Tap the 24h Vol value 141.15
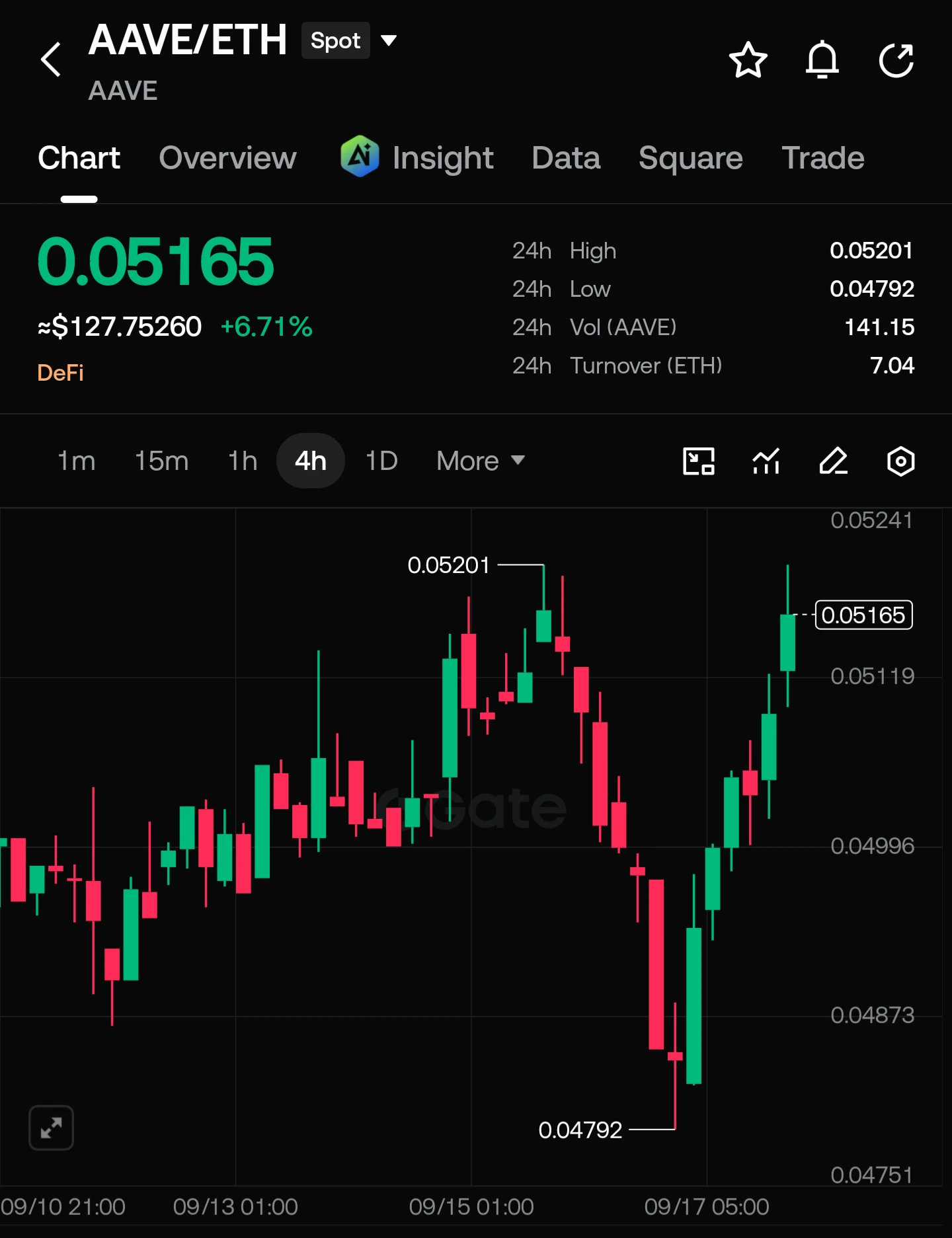This screenshot has height=1238, width=952. click(x=879, y=327)
